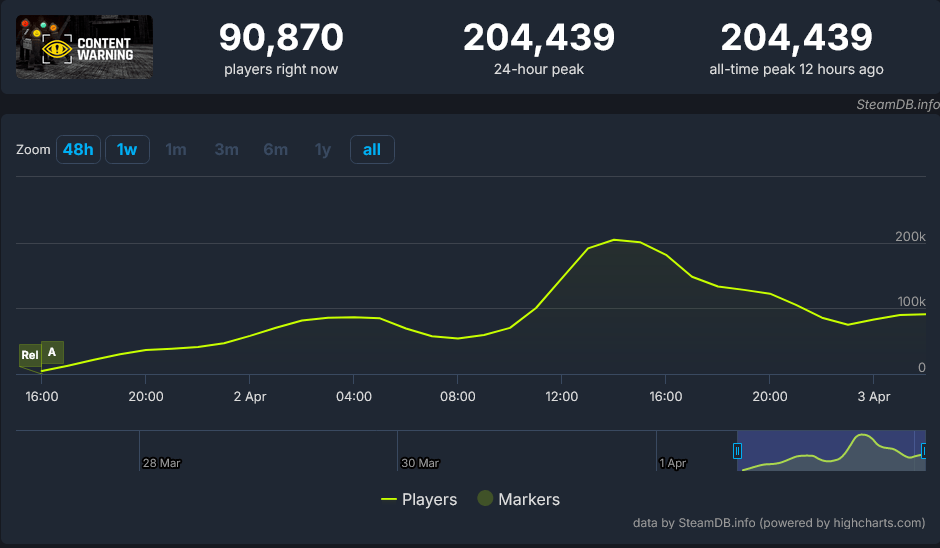Image resolution: width=940 pixels, height=548 pixels.
Task: Grab the left navigator range handle
Action: (x=737, y=450)
